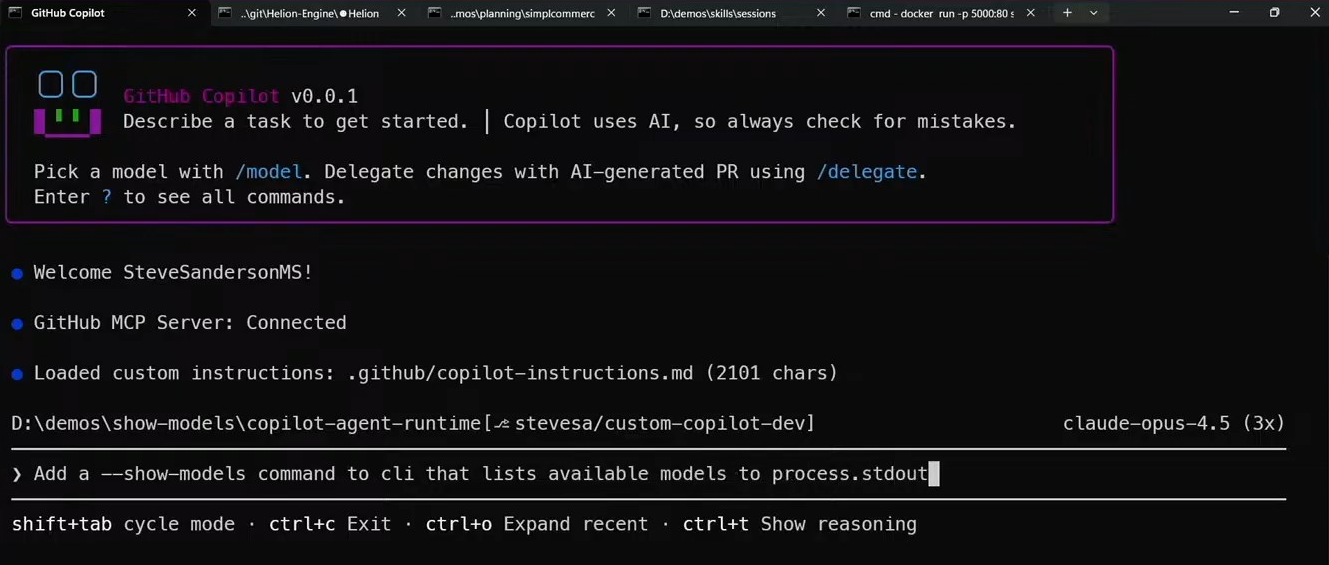Click terminal icon on cmd docker tab
This screenshot has width=1329, height=565.
pyautogui.click(x=853, y=13)
